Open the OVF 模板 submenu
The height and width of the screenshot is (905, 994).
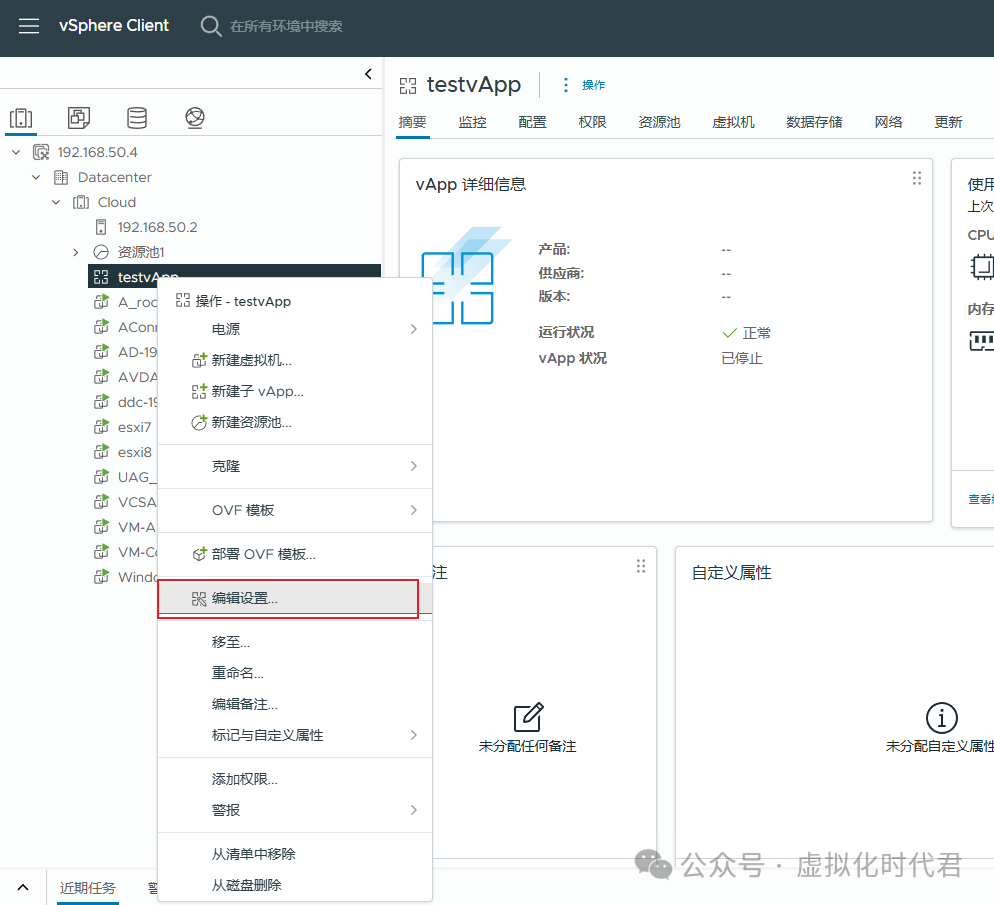[295, 510]
